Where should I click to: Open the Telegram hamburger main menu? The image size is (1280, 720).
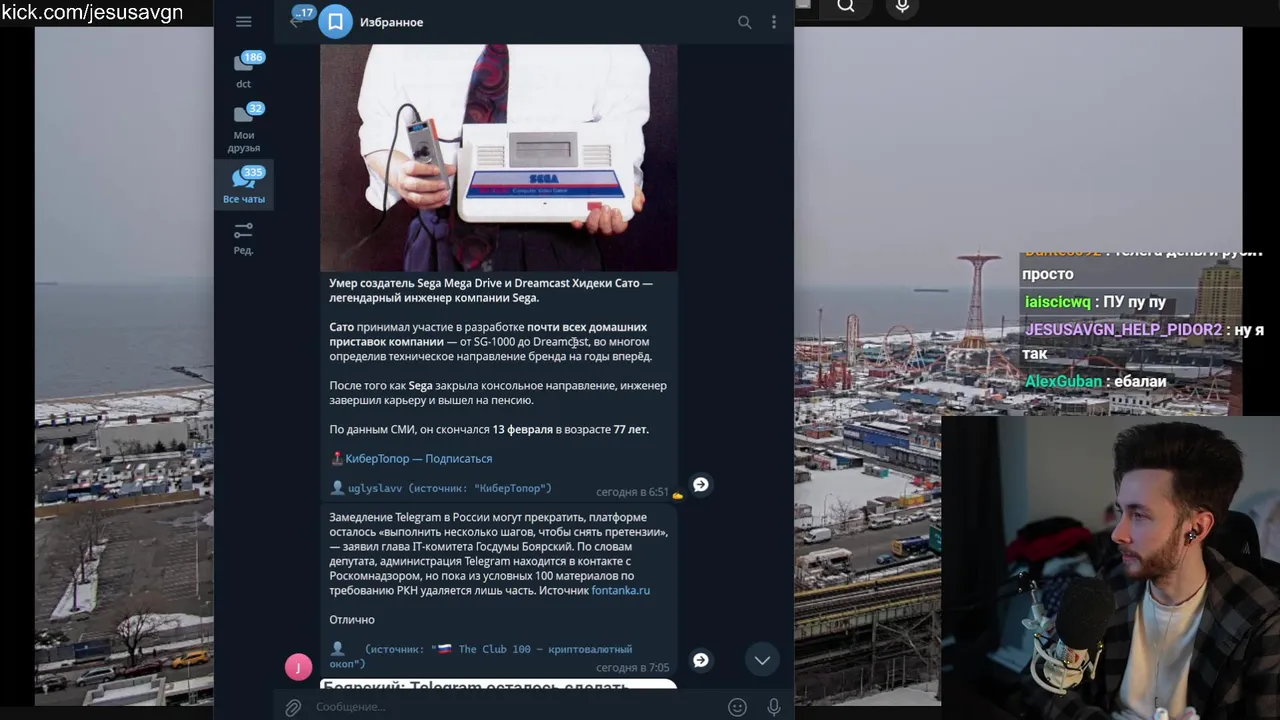tap(243, 21)
